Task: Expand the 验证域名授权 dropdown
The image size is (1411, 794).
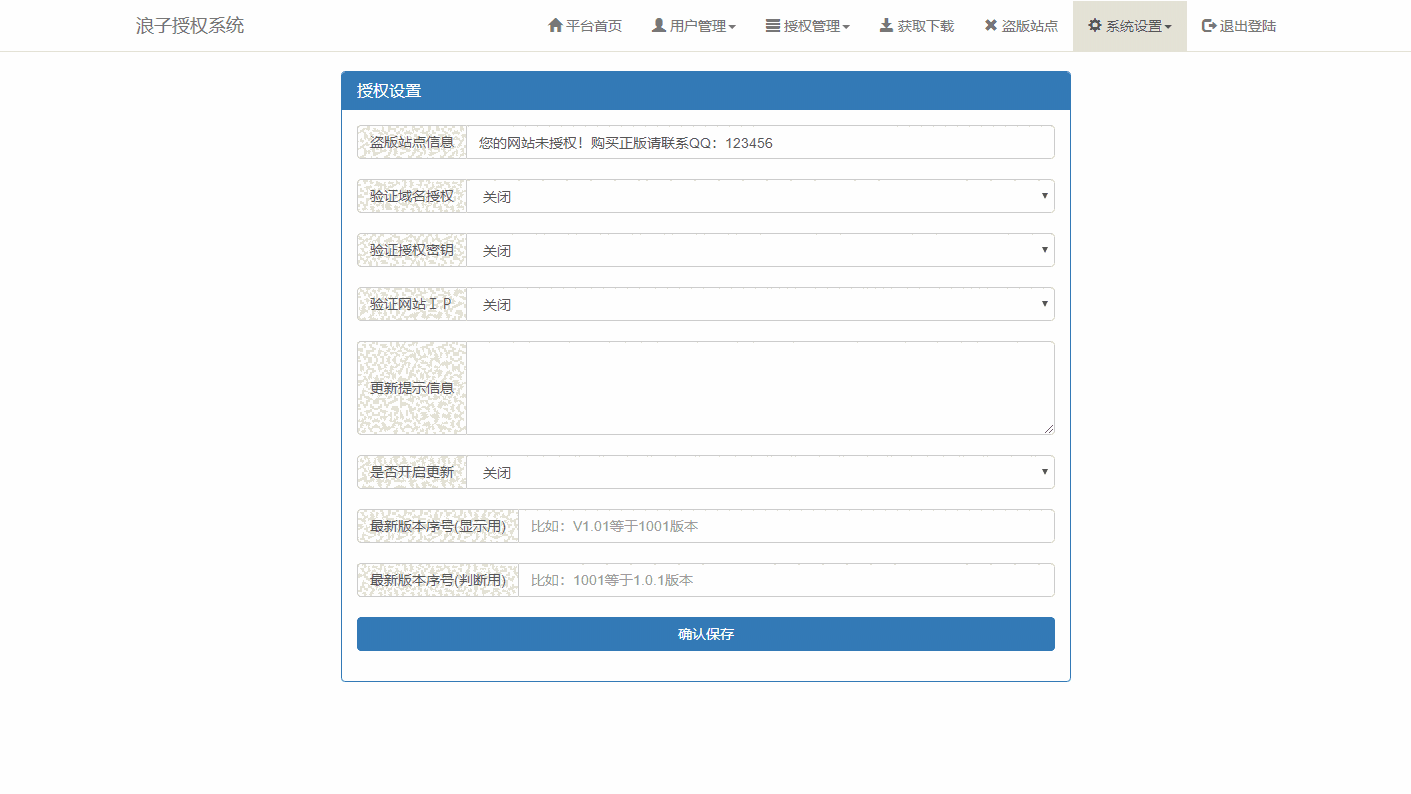Action: (761, 196)
